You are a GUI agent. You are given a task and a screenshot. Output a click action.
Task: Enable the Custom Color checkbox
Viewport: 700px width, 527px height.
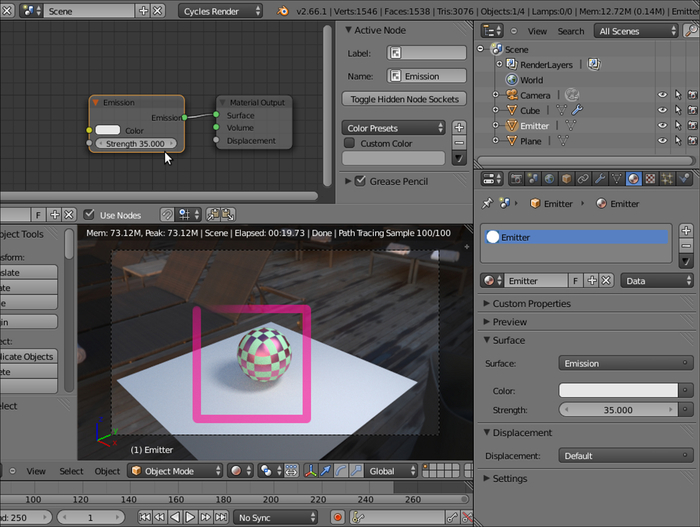(349, 143)
